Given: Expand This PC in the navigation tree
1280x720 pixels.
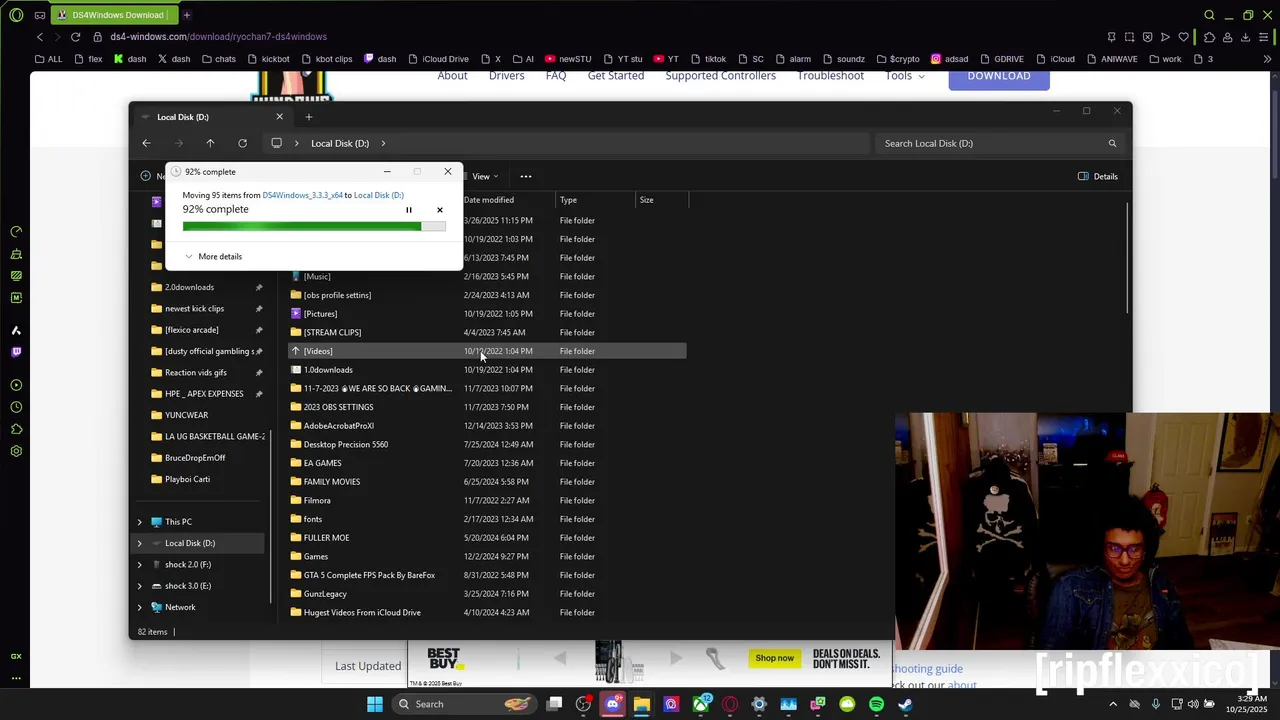Looking at the screenshot, I should click(x=139, y=522).
